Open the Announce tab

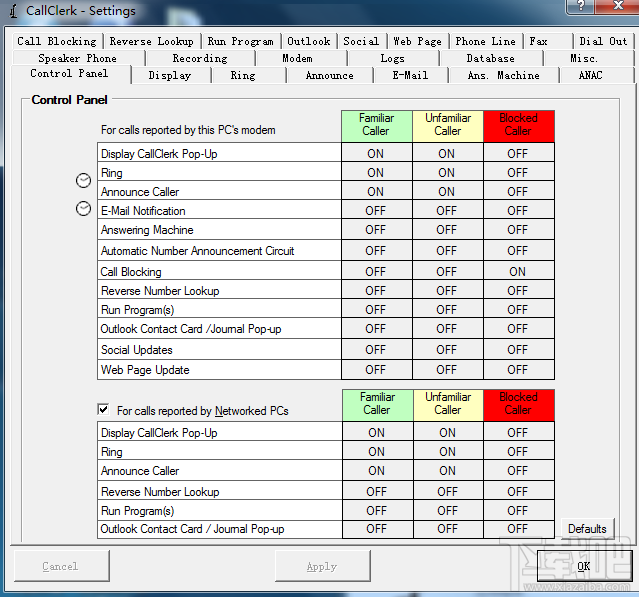(330, 75)
